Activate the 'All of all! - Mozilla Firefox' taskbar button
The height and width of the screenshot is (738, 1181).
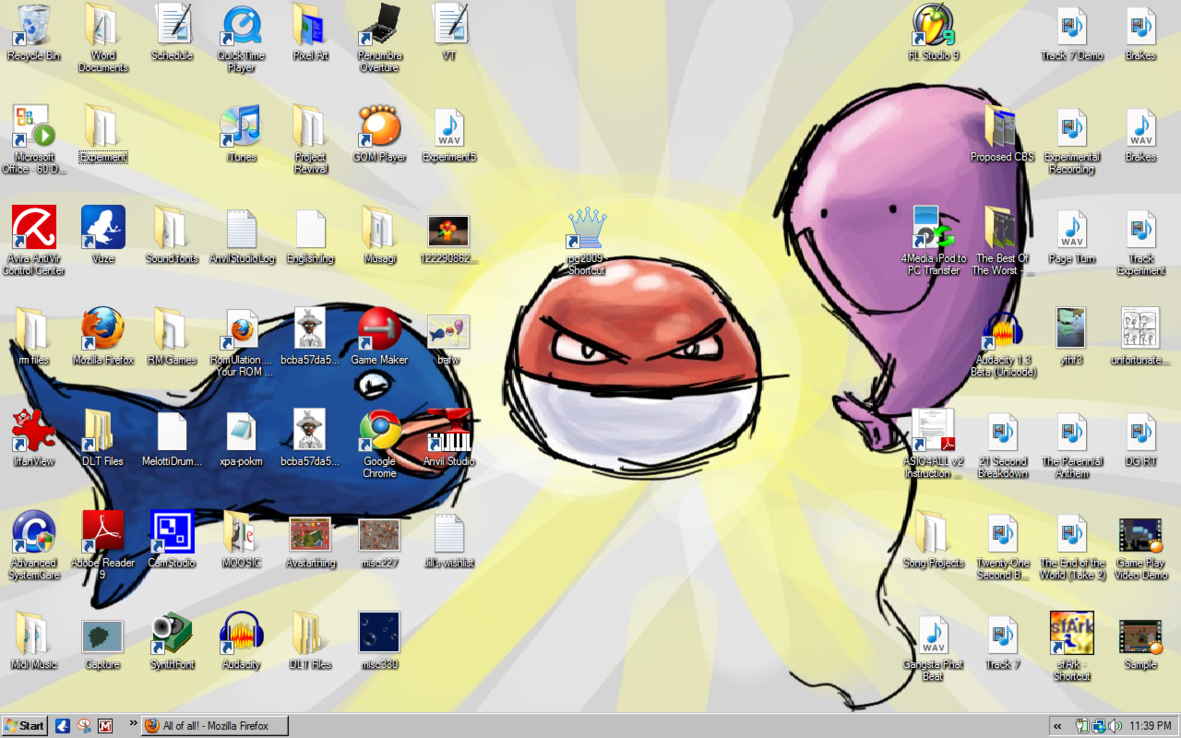(215, 726)
